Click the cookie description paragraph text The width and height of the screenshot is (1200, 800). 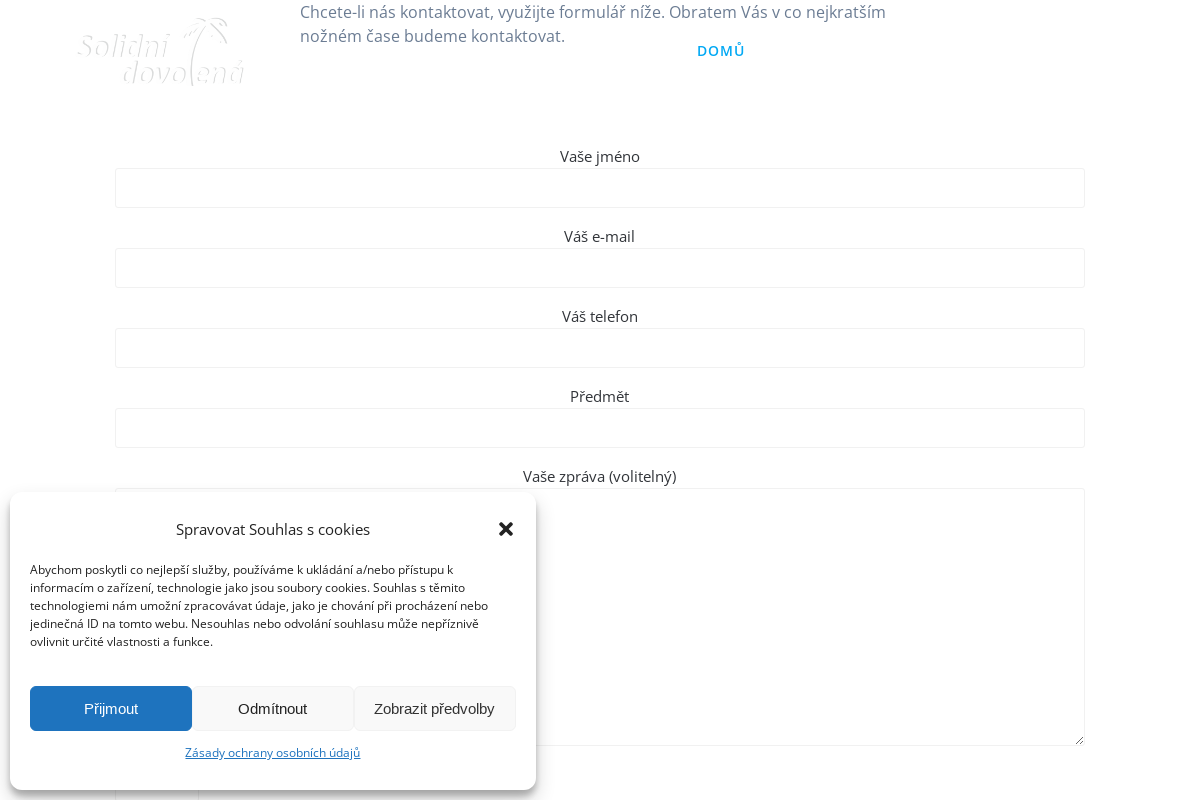260,606
